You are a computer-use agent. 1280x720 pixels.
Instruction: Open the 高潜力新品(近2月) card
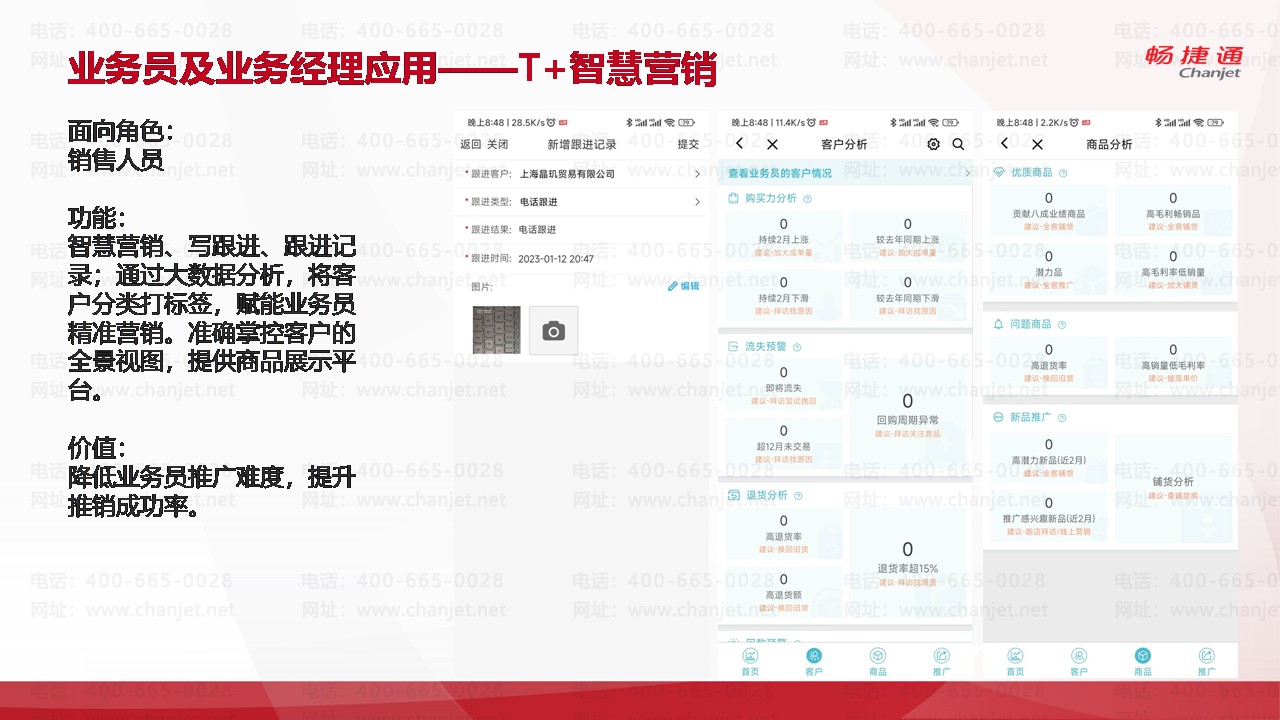(1048, 457)
